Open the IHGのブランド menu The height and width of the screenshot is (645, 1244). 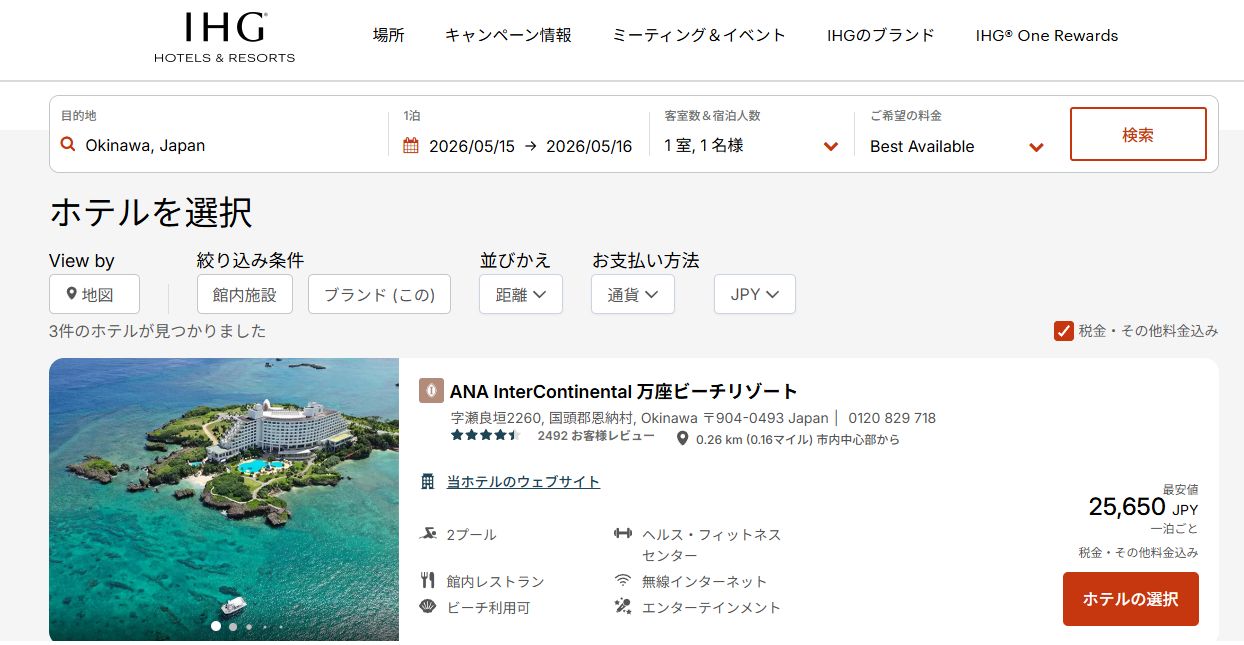pyautogui.click(x=881, y=36)
